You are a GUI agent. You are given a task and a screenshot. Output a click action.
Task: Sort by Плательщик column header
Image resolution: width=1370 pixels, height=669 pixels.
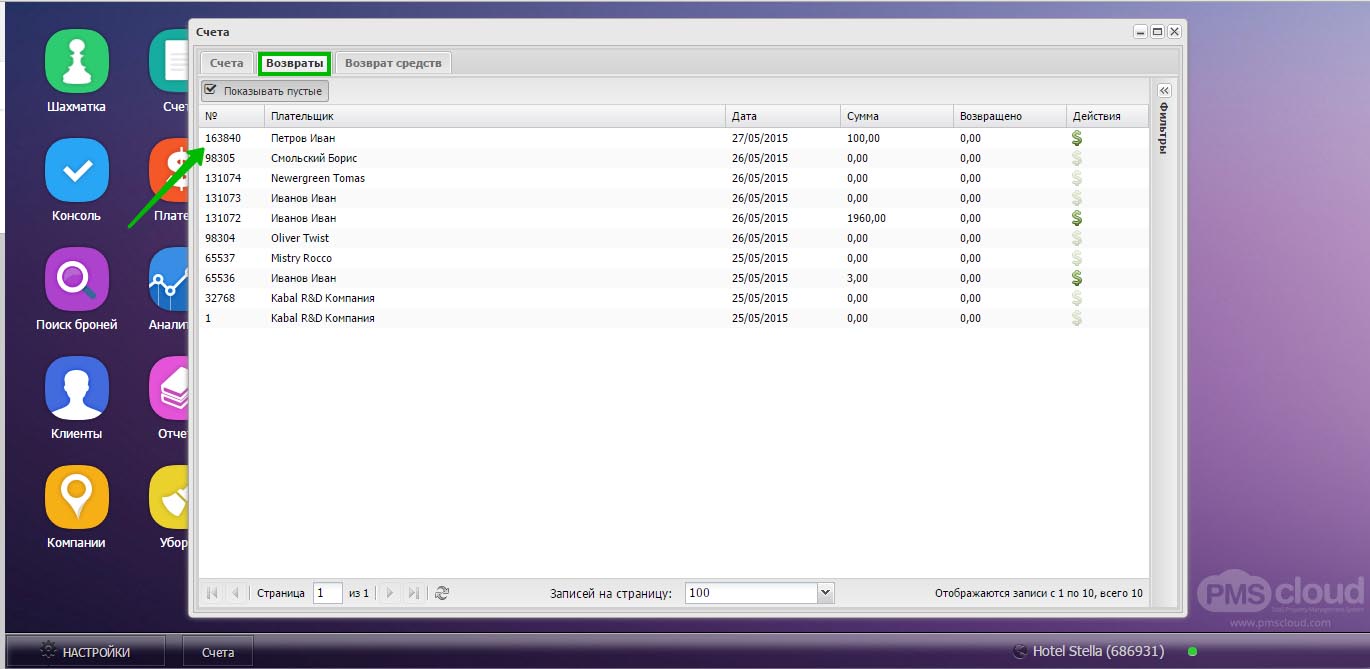pos(495,116)
